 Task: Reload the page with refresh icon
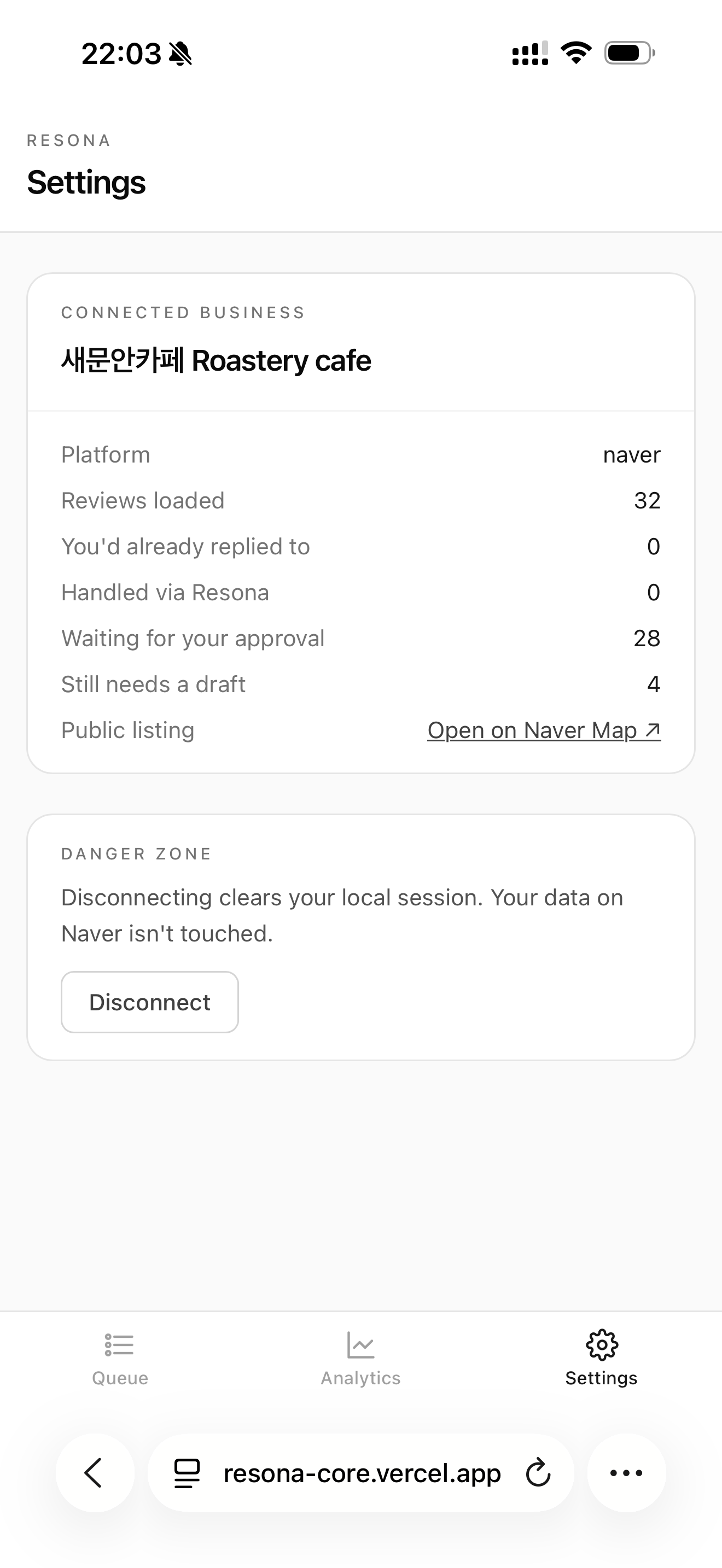[538, 1473]
